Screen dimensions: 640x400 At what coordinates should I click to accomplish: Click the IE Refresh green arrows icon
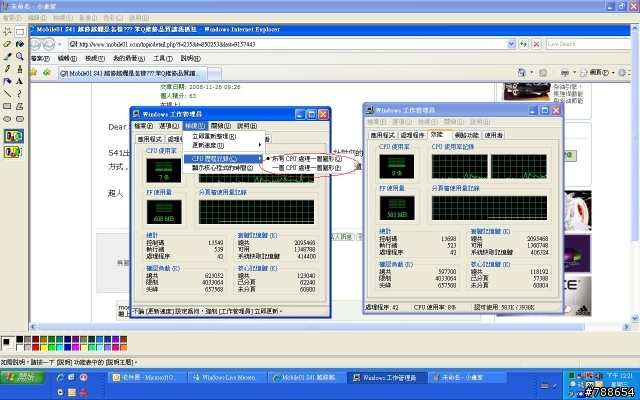pos(523,44)
